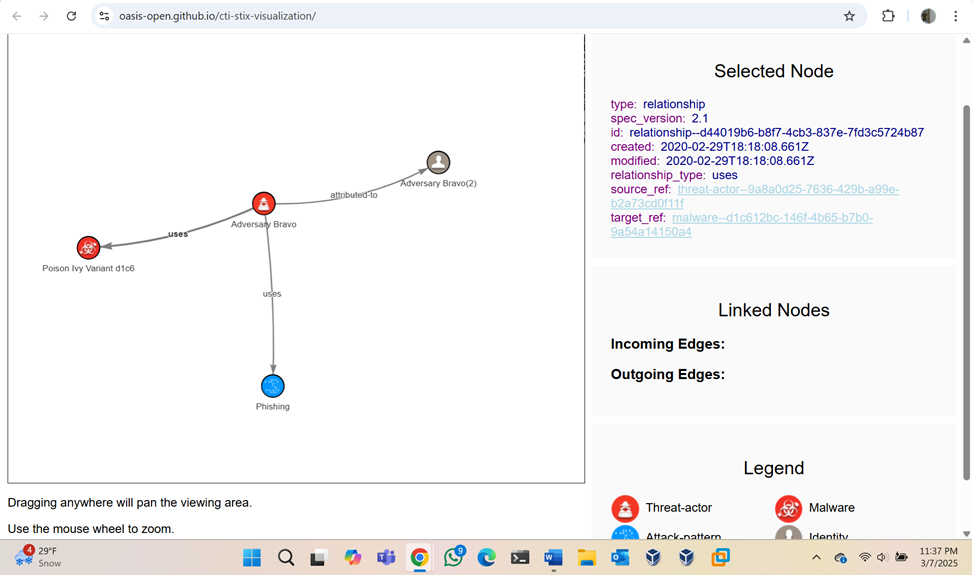Image resolution: width=972 pixels, height=575 pixels.
Task: Click the 'uses' edge label toward Phishing
Action: point(272,294)
